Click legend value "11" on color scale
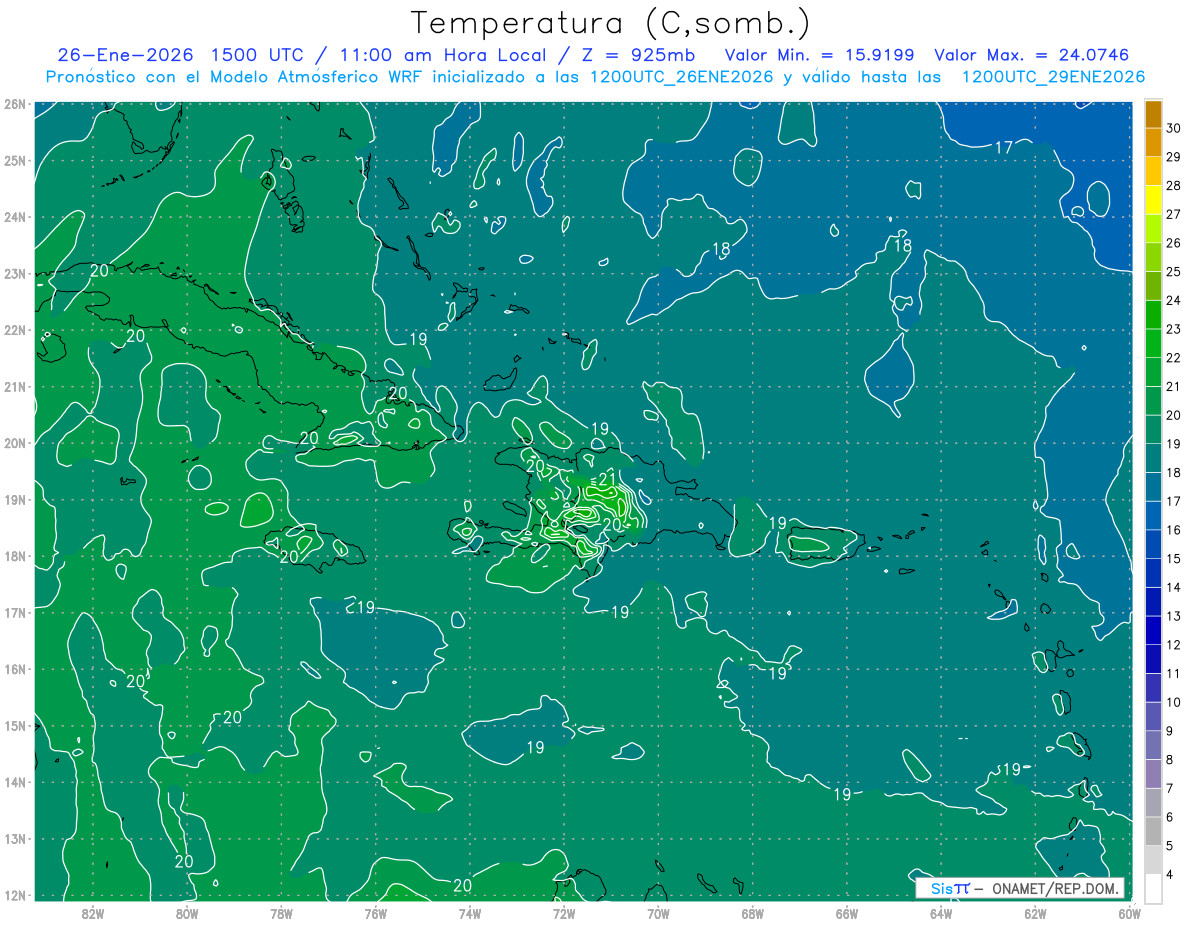 (x=1174, y=673)
